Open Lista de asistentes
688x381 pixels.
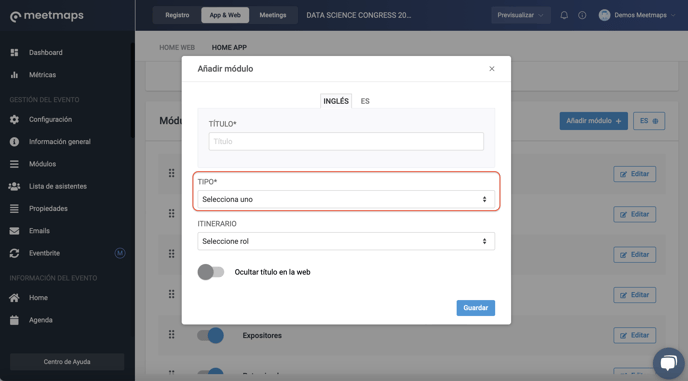click(x=58, y=187)
